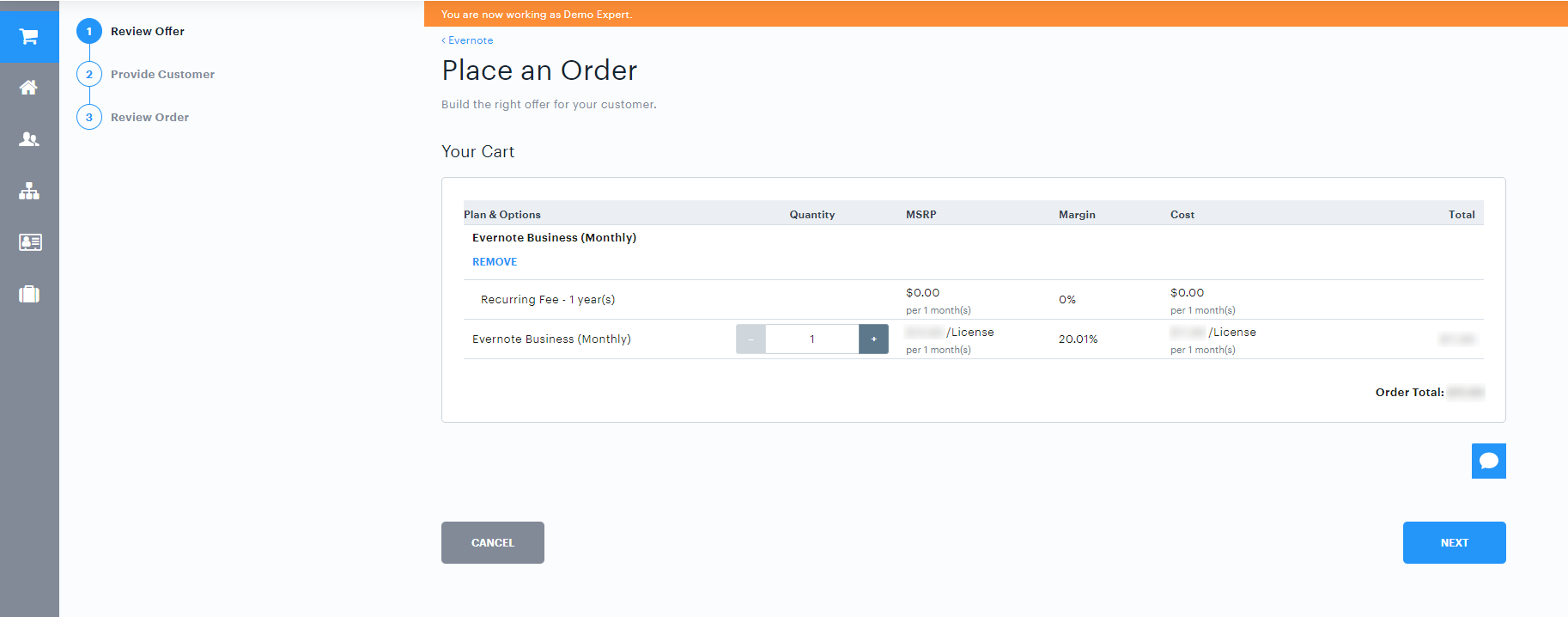Open the customers people icon in sidebar
This screenshot has width=1568, height=617.
point(29,139)
